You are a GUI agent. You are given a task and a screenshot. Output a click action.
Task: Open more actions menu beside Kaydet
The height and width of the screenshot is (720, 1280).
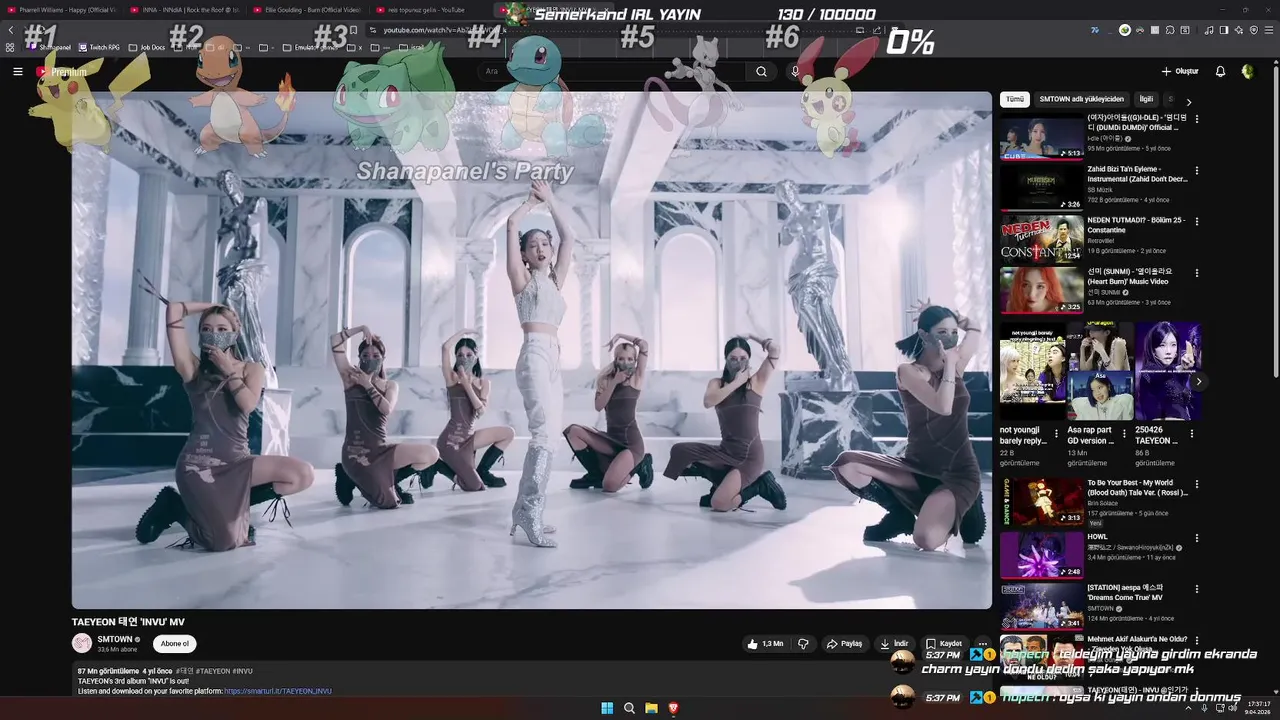983,644
